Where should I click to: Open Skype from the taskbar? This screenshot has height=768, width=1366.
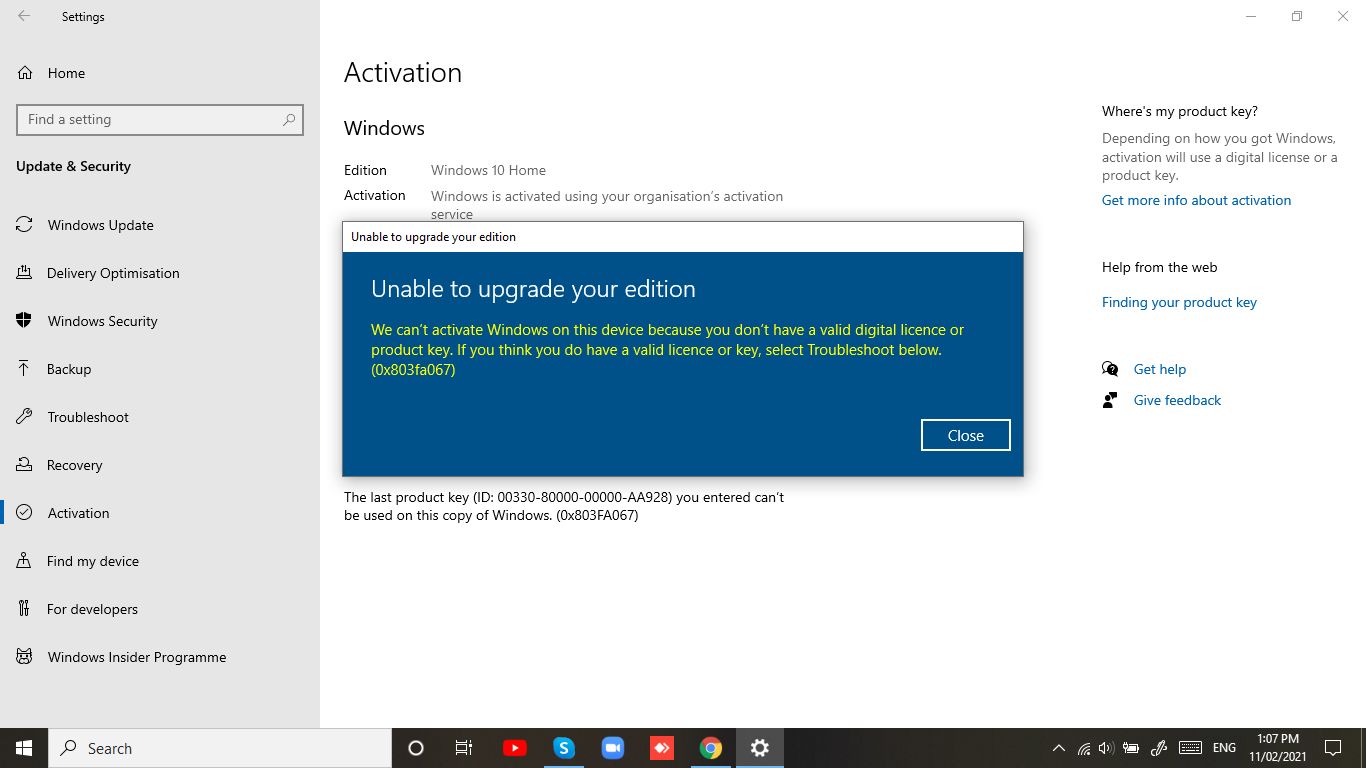[564, 748]
